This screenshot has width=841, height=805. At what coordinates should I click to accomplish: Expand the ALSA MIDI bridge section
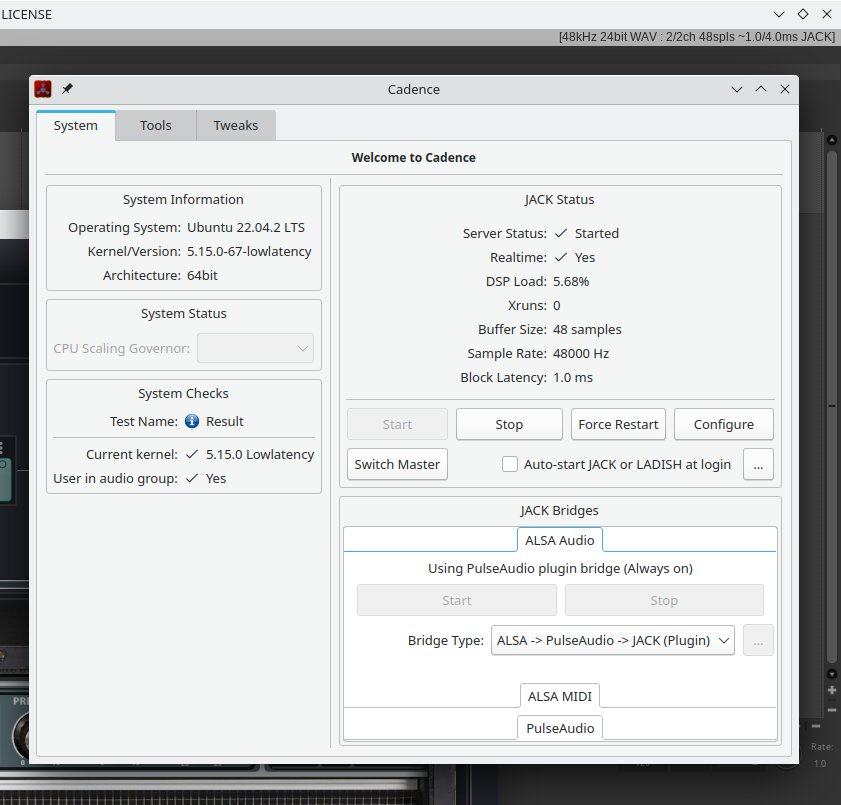click(559, 696)
